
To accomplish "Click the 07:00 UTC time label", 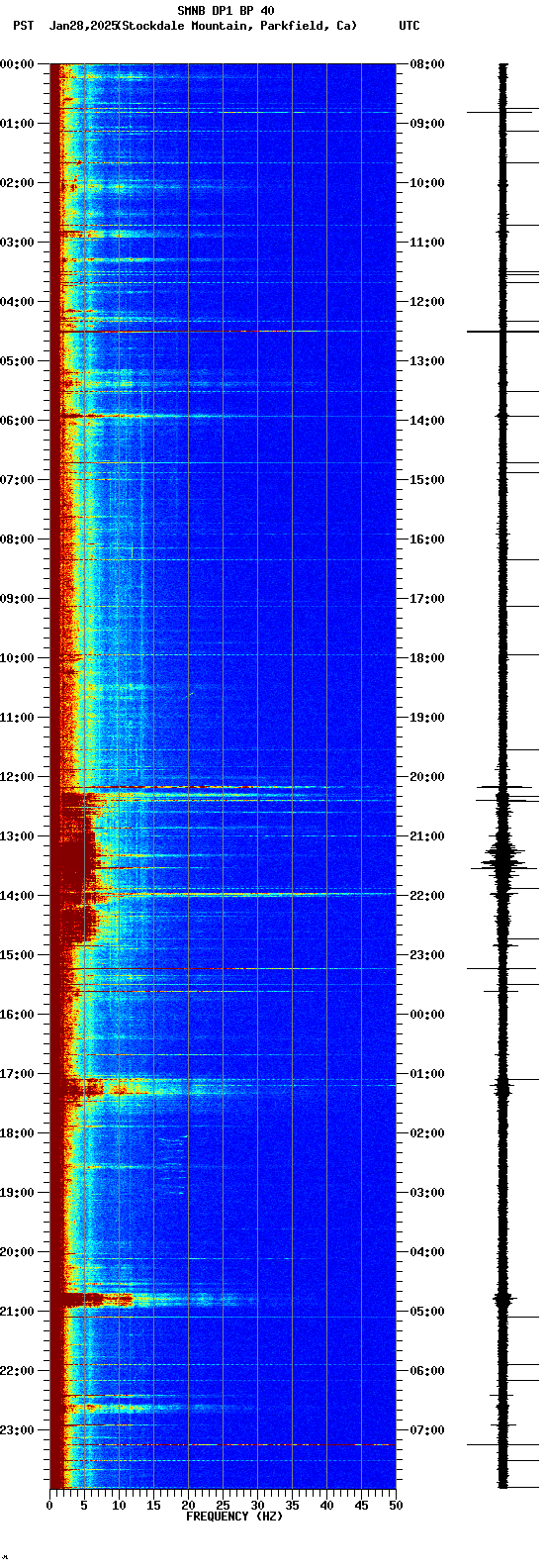I will (427, 1430).
